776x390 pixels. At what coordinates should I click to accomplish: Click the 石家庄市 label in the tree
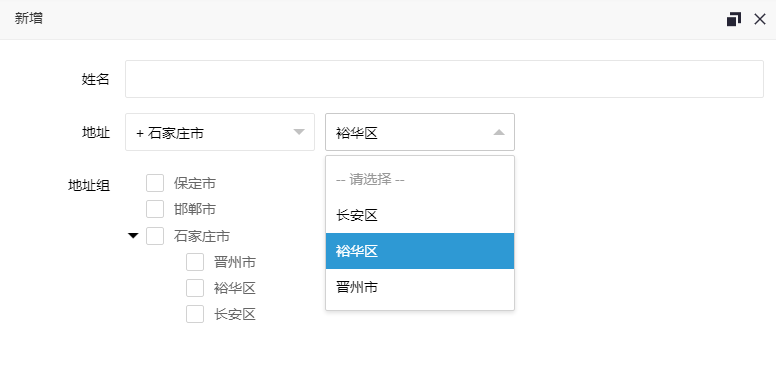[x=201, y=236]
